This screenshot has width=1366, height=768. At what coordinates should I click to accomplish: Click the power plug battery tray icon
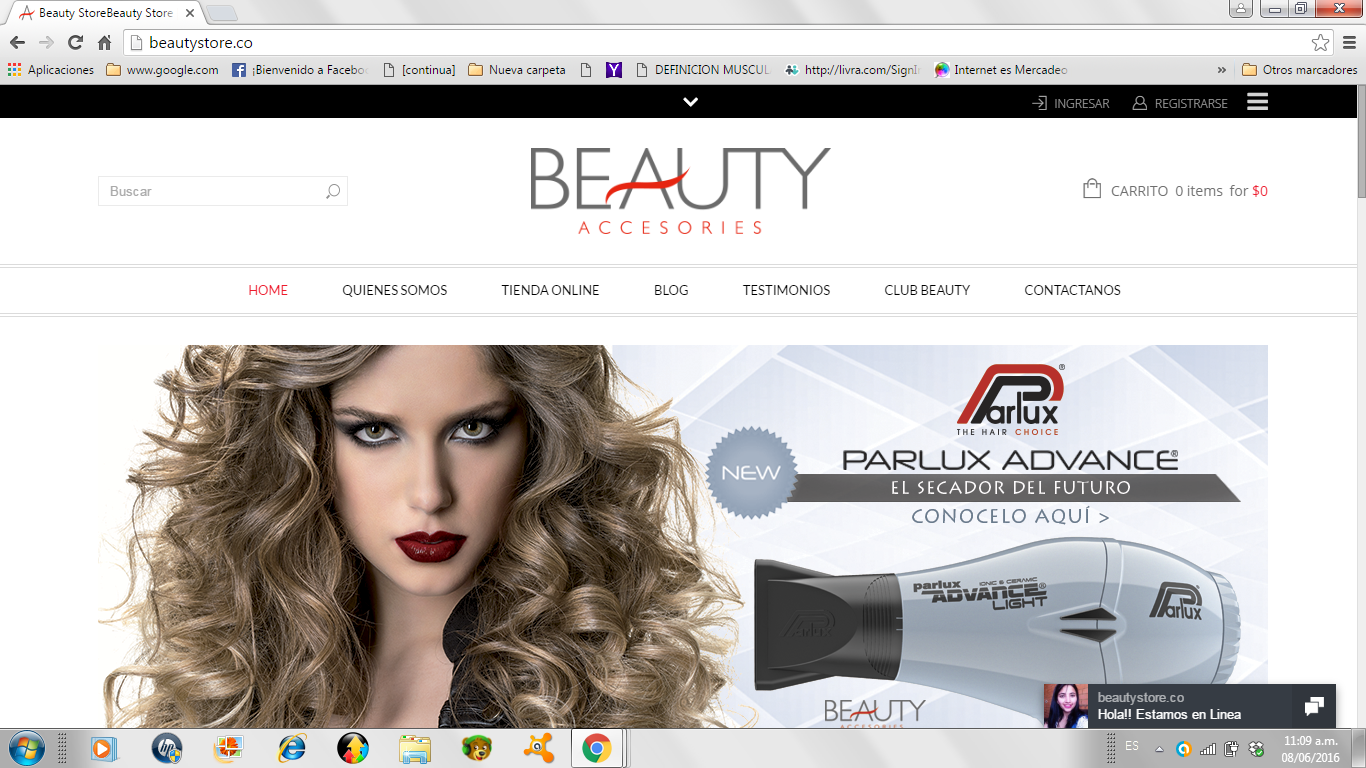pyautogui.click(x=1232, y=748)
